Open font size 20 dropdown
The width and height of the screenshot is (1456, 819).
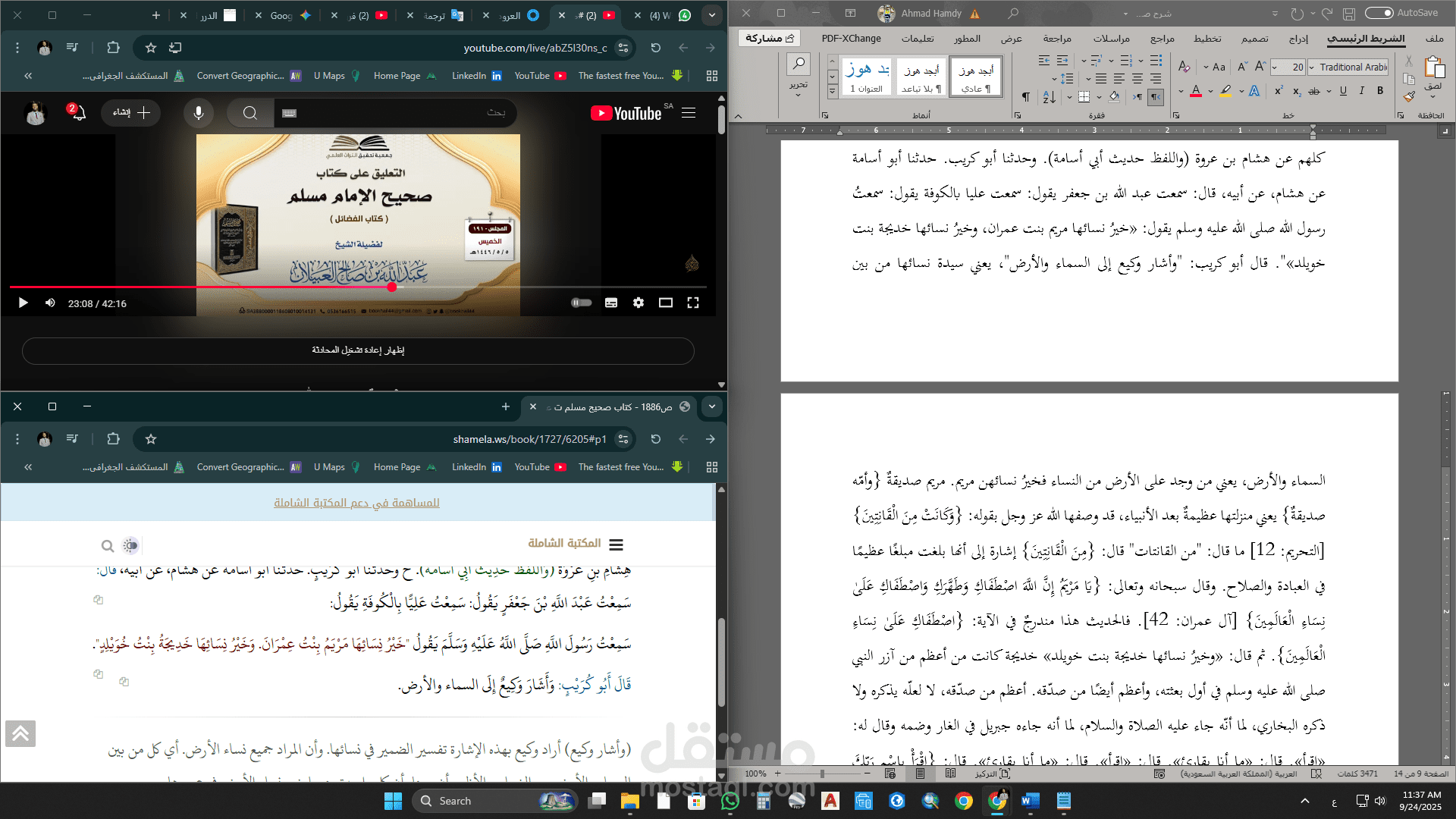point(1275,67)
